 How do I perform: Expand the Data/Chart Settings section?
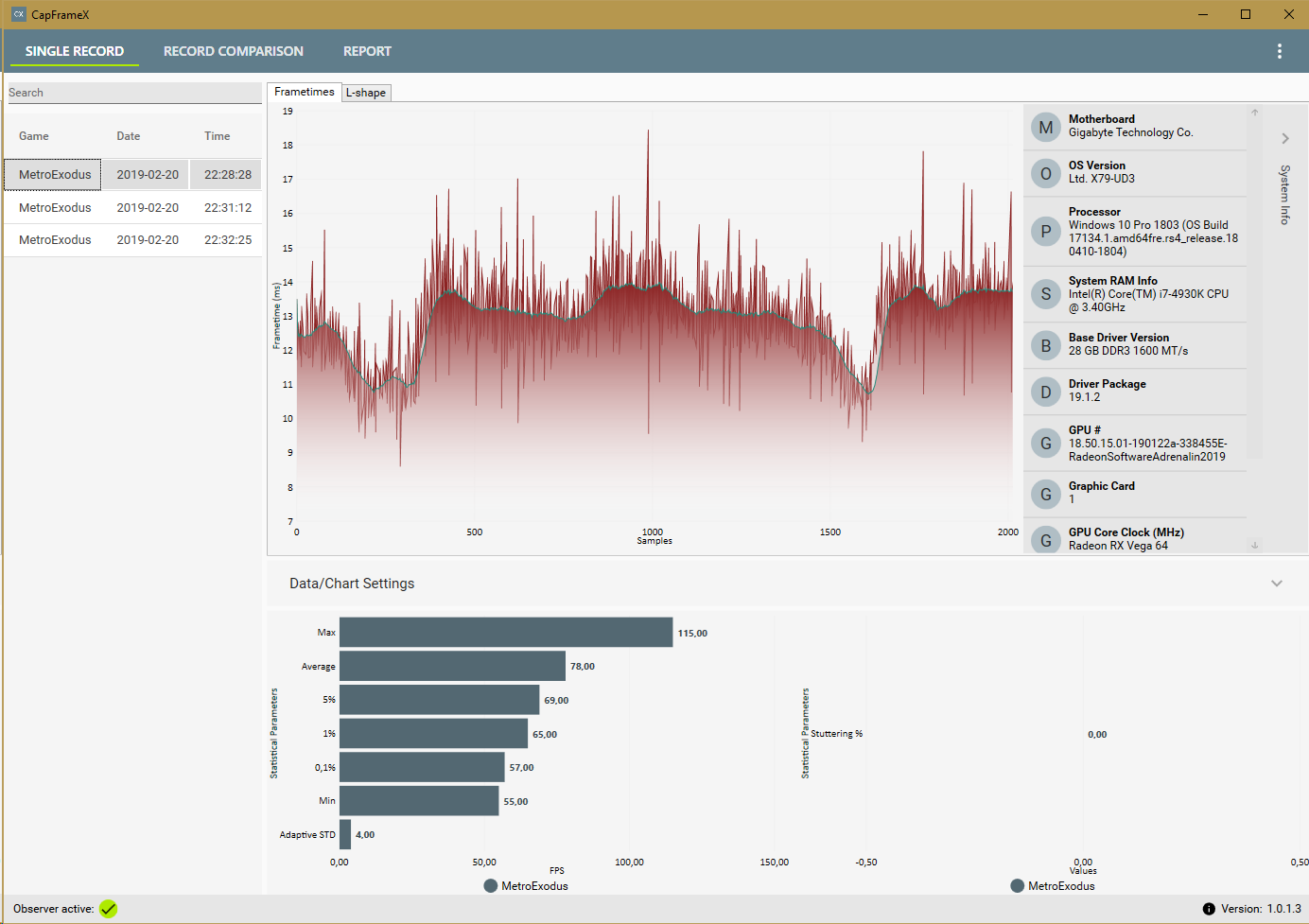(x=1277, y=584)
